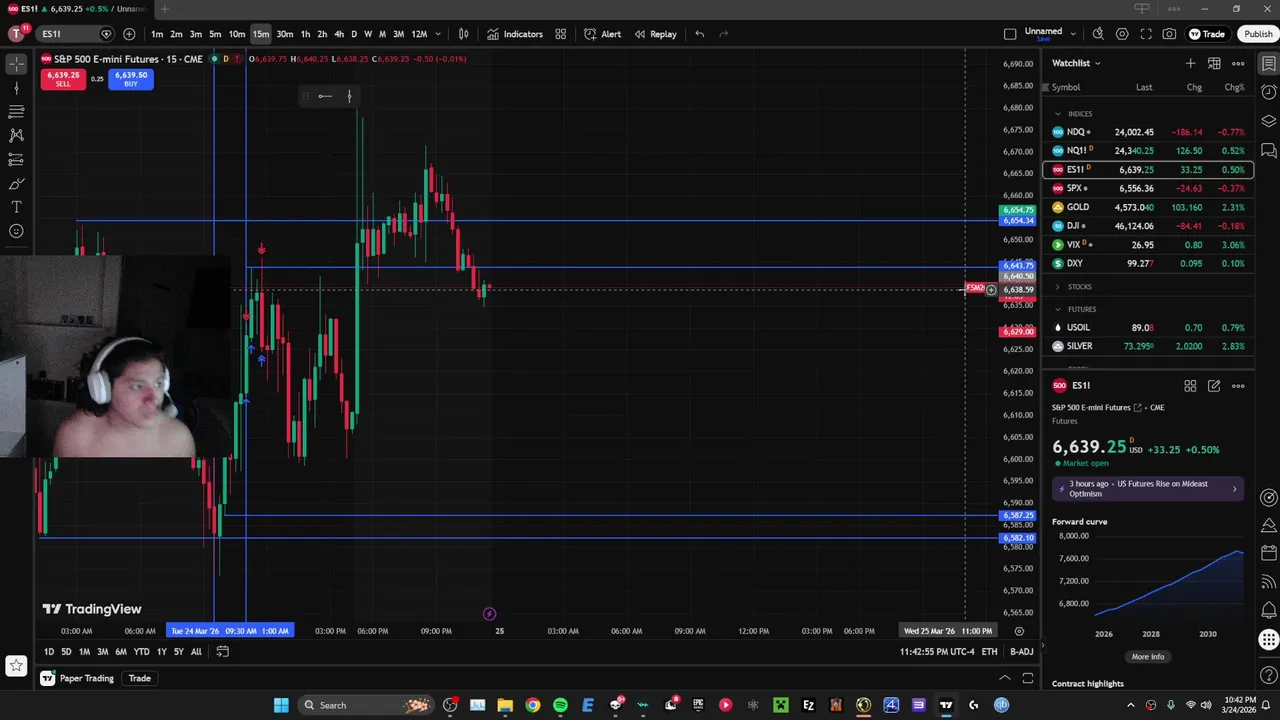Open the emoji icons tool
The width and height of the screenshot is (1280, 720).
[16, 231]
